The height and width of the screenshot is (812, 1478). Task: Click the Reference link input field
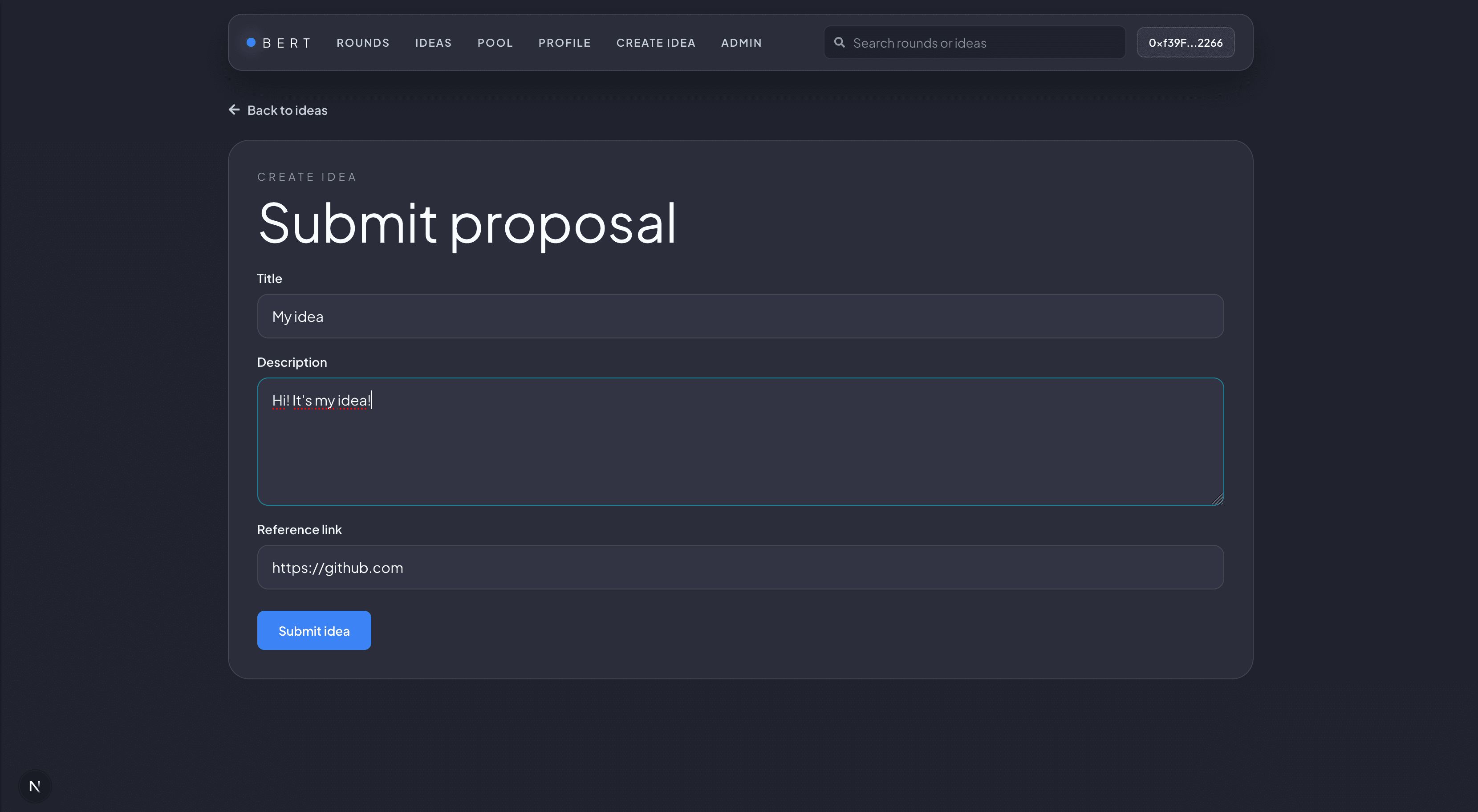point(740,568)
